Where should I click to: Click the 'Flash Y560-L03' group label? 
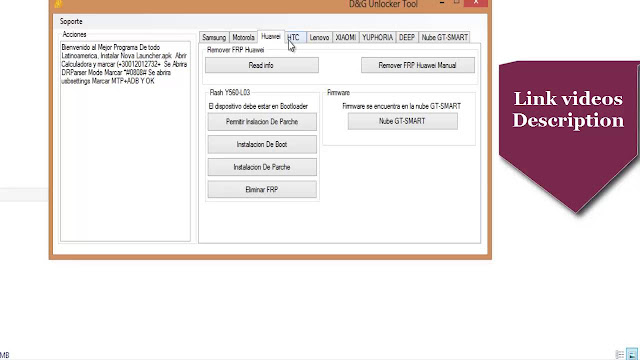230,93
